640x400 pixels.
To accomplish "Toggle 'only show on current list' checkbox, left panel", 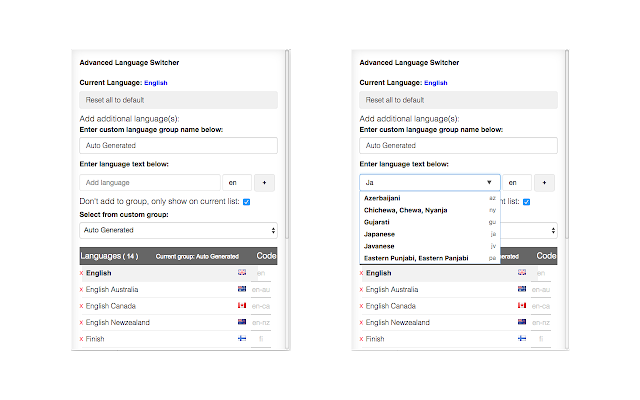I will [247, 202].
